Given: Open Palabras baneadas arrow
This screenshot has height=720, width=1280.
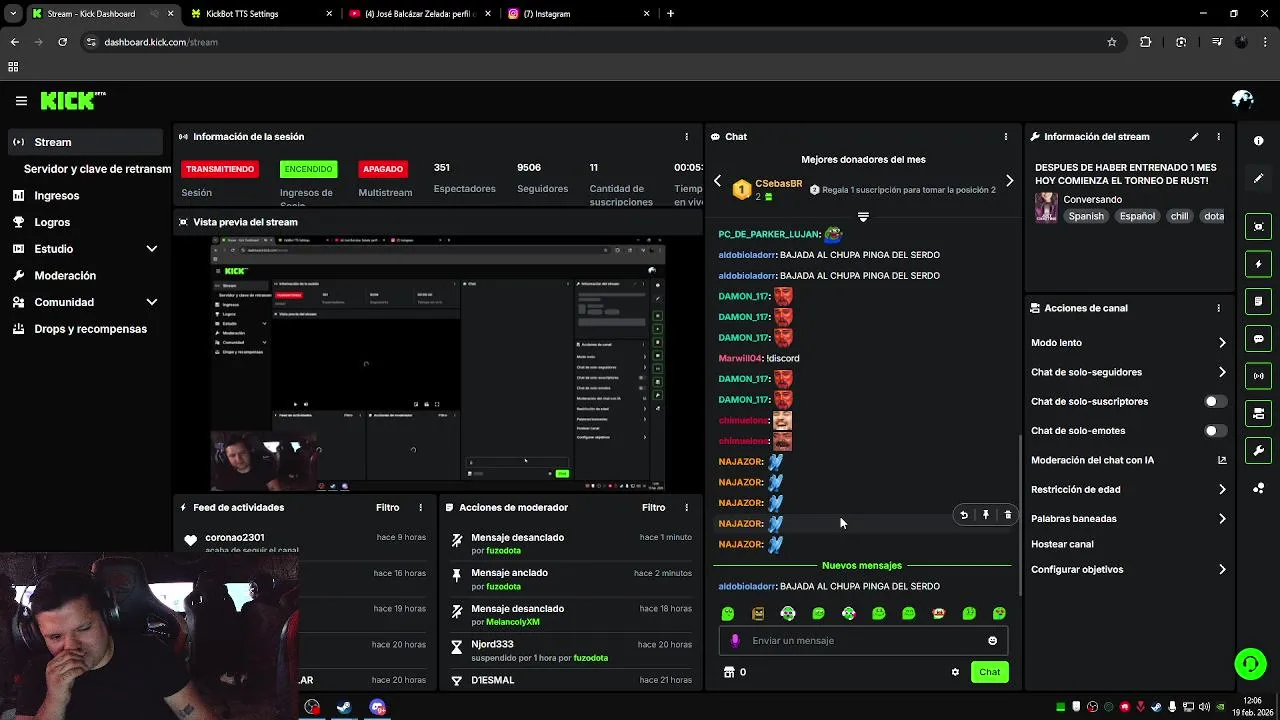Looking at the screenshot, I should point(1222,519).
